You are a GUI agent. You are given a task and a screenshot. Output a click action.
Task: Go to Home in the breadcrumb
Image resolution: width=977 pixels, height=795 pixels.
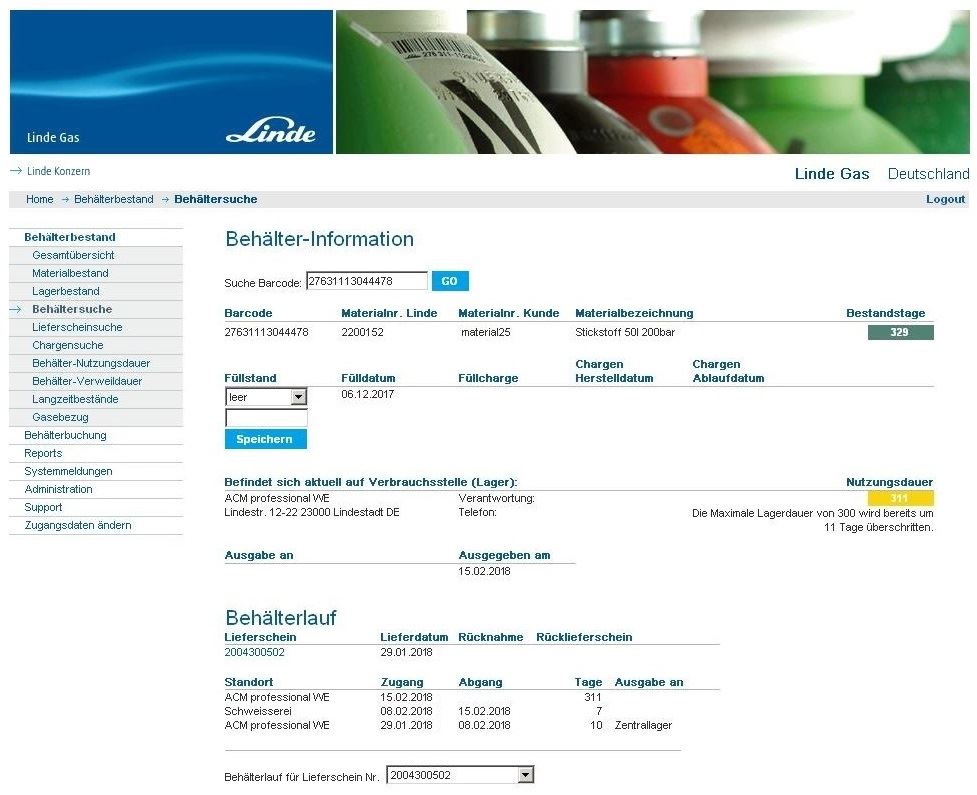(40, 199)
